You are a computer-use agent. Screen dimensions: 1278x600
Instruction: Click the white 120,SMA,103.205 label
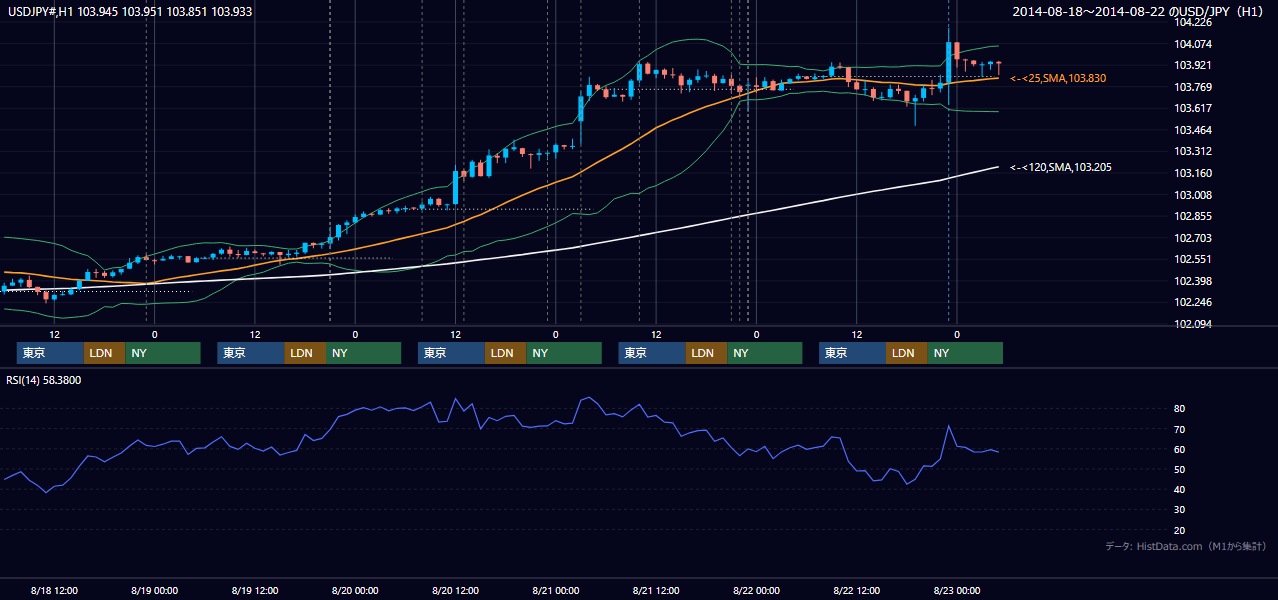(x=1061, y=167)
